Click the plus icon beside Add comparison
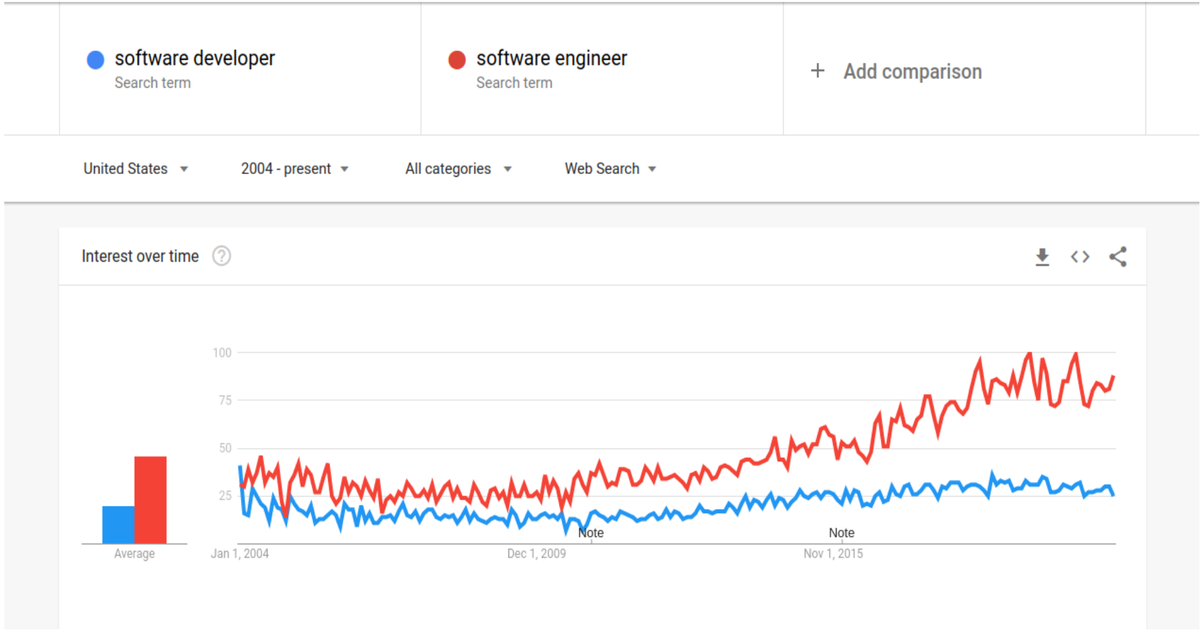 point(816,71)
